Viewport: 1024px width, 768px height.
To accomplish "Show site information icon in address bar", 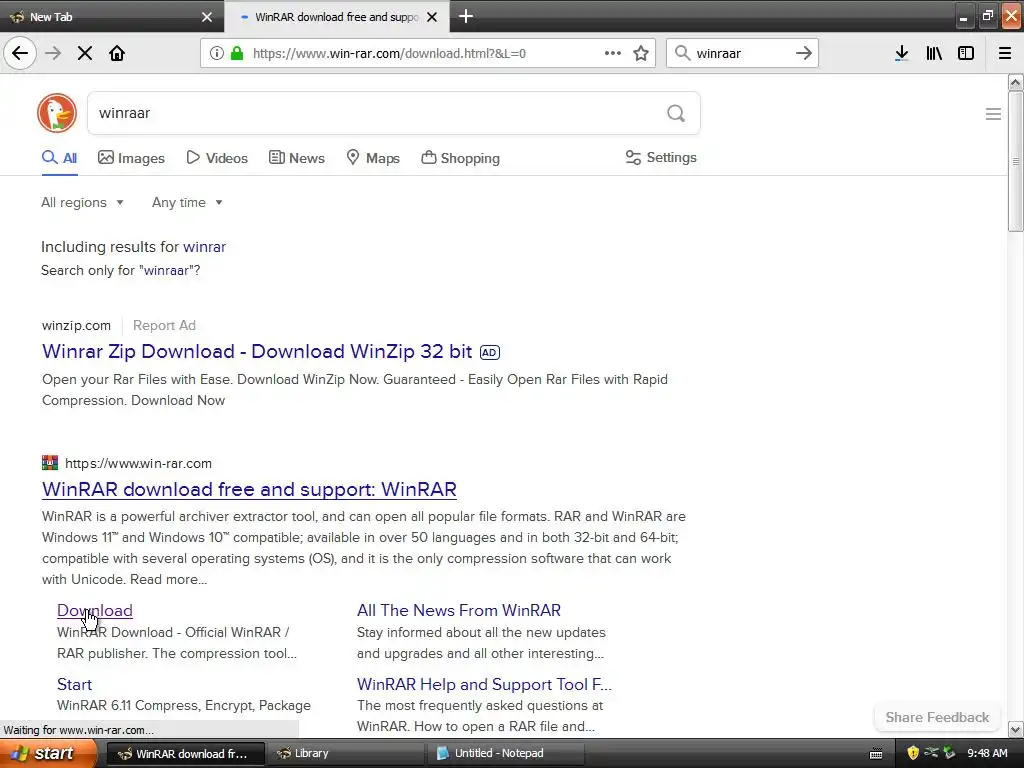I will (216, 53).
